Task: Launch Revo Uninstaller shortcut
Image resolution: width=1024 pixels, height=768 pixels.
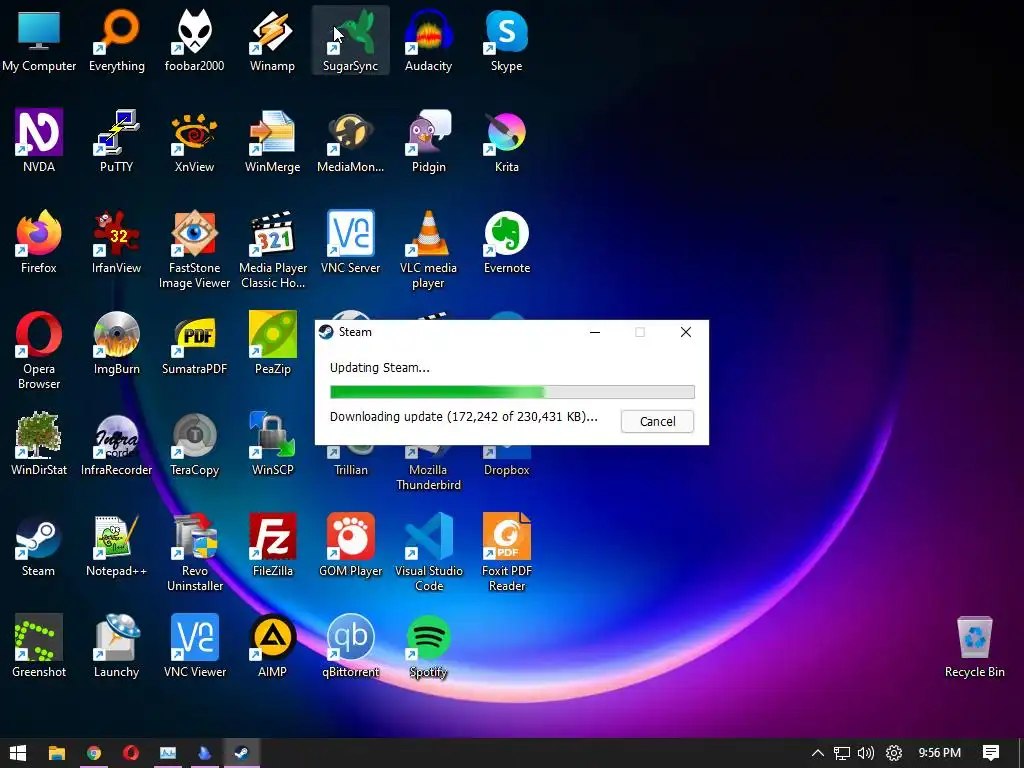Action: pos(195,552)
